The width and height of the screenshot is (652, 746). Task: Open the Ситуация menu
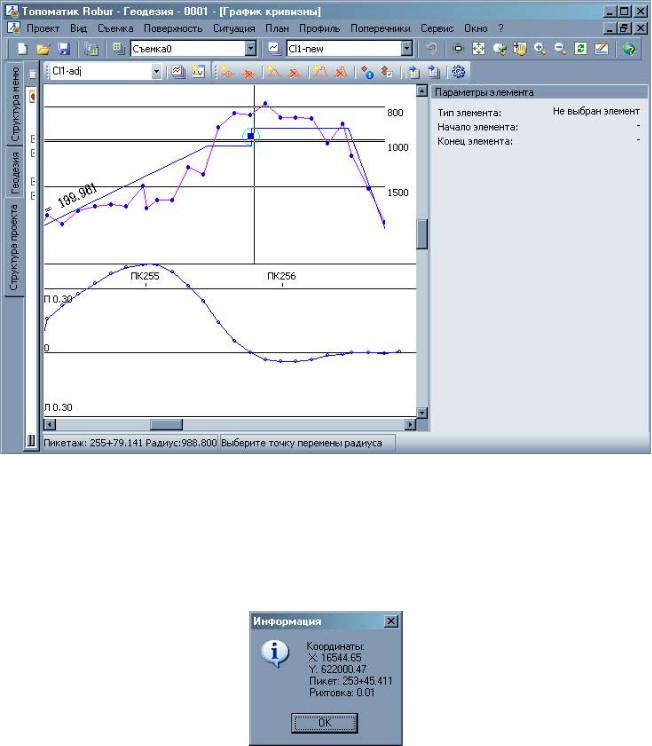tap(234, 29)
